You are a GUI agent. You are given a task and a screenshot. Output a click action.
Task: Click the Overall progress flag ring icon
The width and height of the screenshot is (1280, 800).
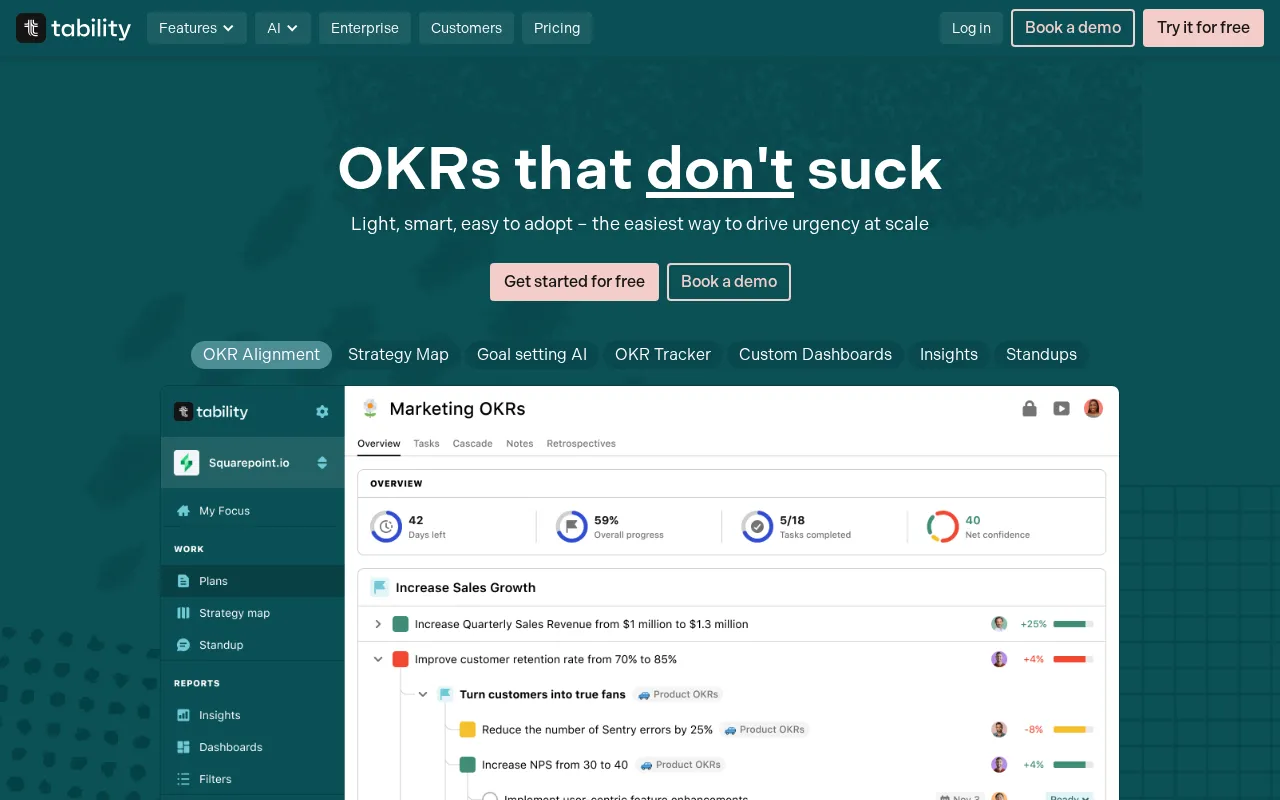pos(572,526)
